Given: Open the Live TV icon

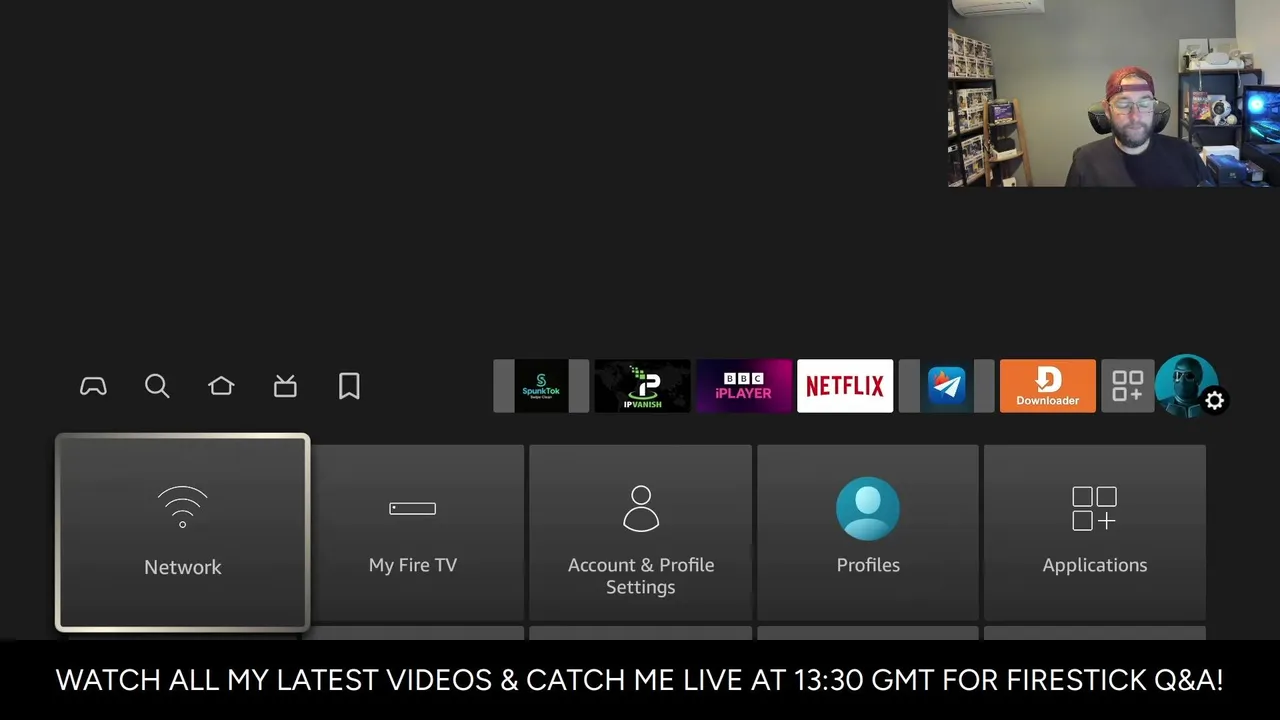Looking at the screenshot, I should click(285, 386).
